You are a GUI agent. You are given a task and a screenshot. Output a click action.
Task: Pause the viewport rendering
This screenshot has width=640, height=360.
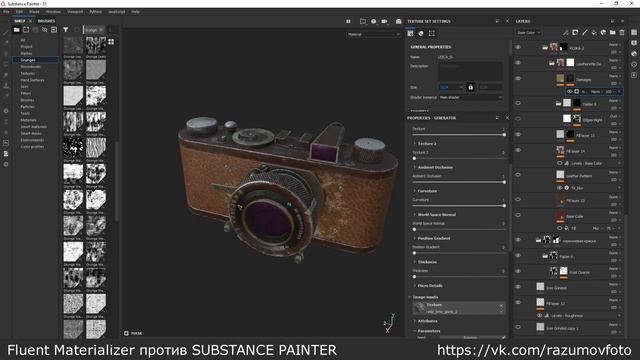[348, 21]
